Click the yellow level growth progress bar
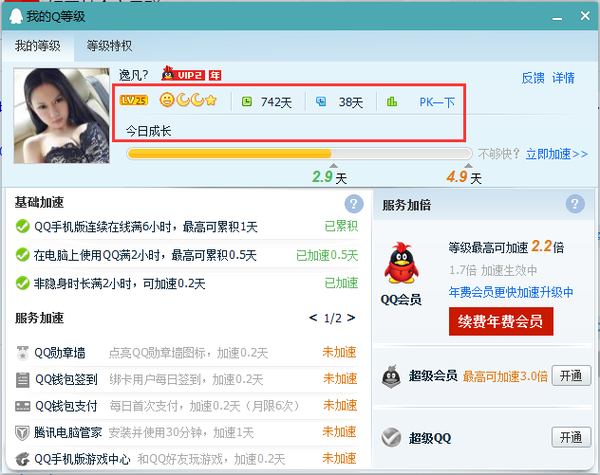Image resolution: width=600 pixels, height=475 pixels. pyautogui.click(x=299, y=154)
